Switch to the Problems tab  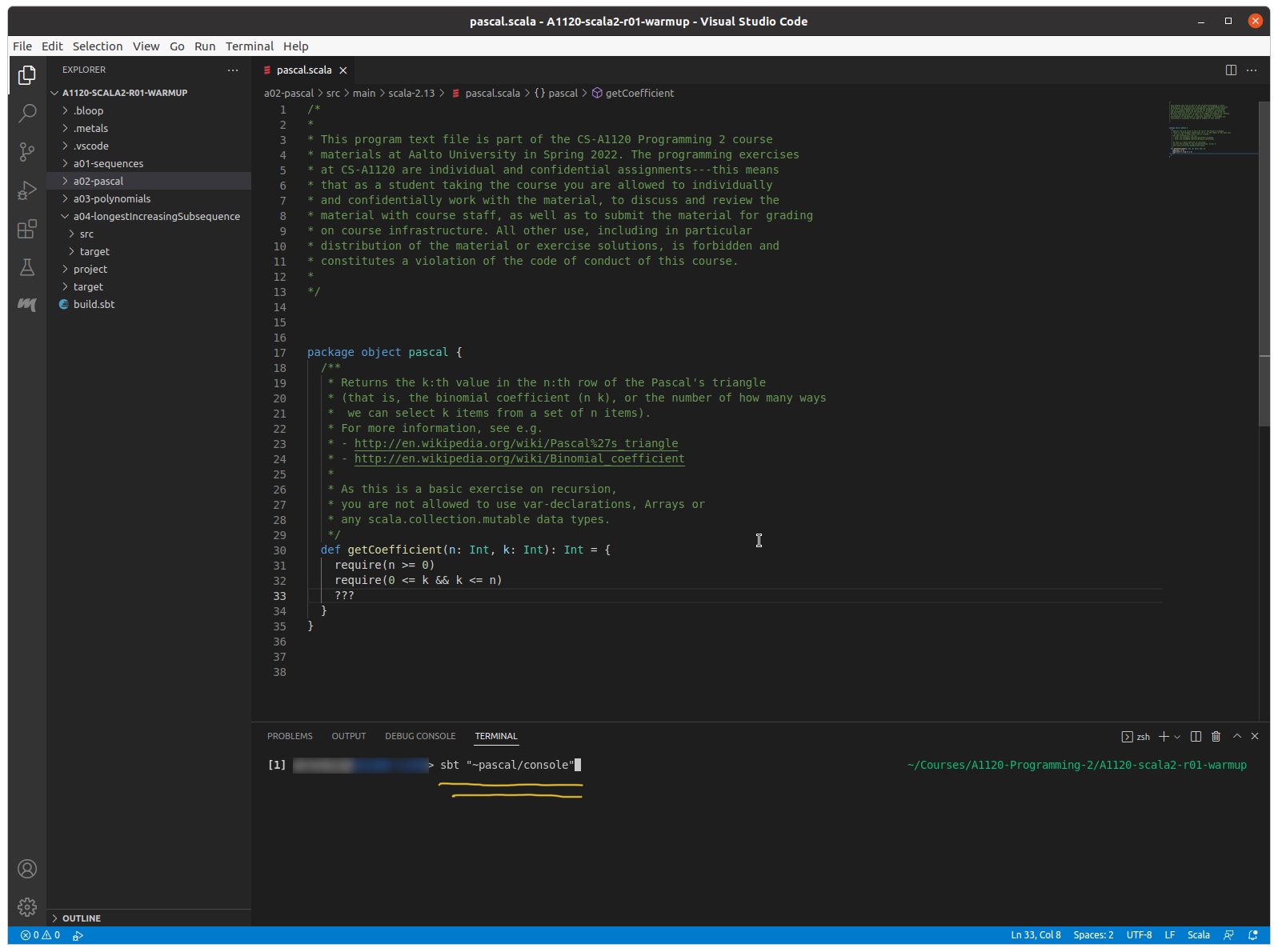click(290, 736)
